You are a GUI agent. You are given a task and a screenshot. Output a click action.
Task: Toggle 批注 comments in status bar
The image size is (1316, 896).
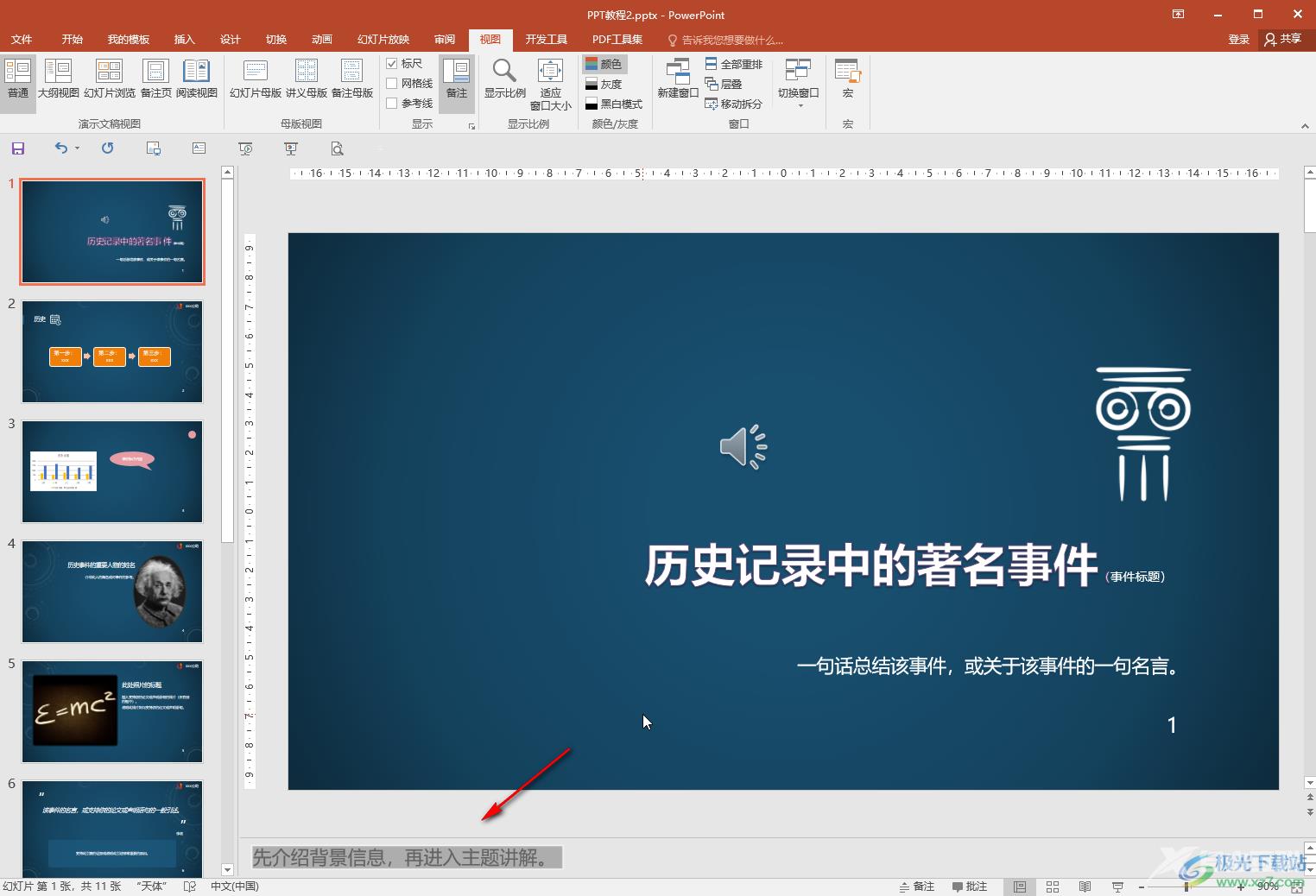point(970,887)
